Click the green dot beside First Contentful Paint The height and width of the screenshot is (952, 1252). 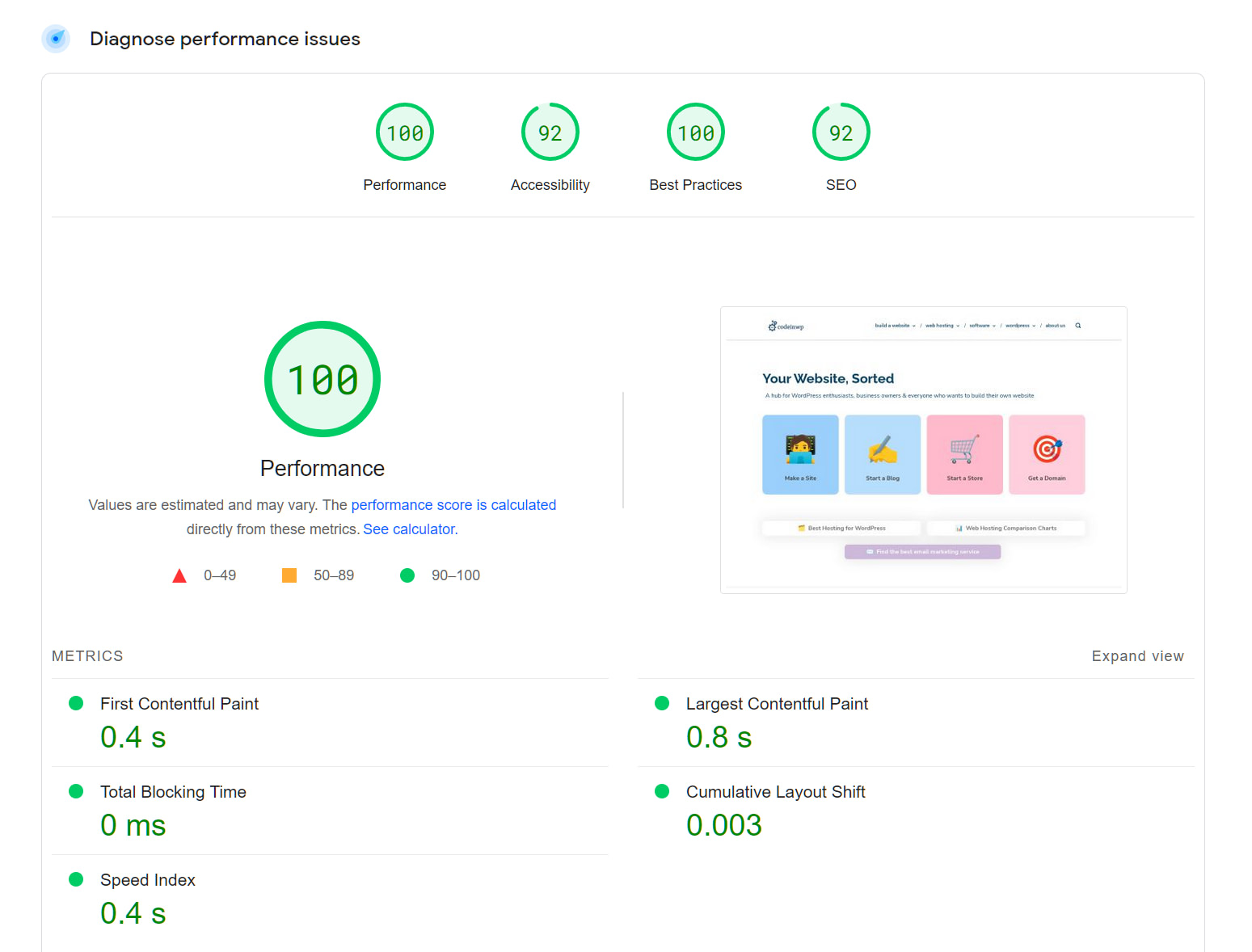pyautogui.click(x=77, y=703)
